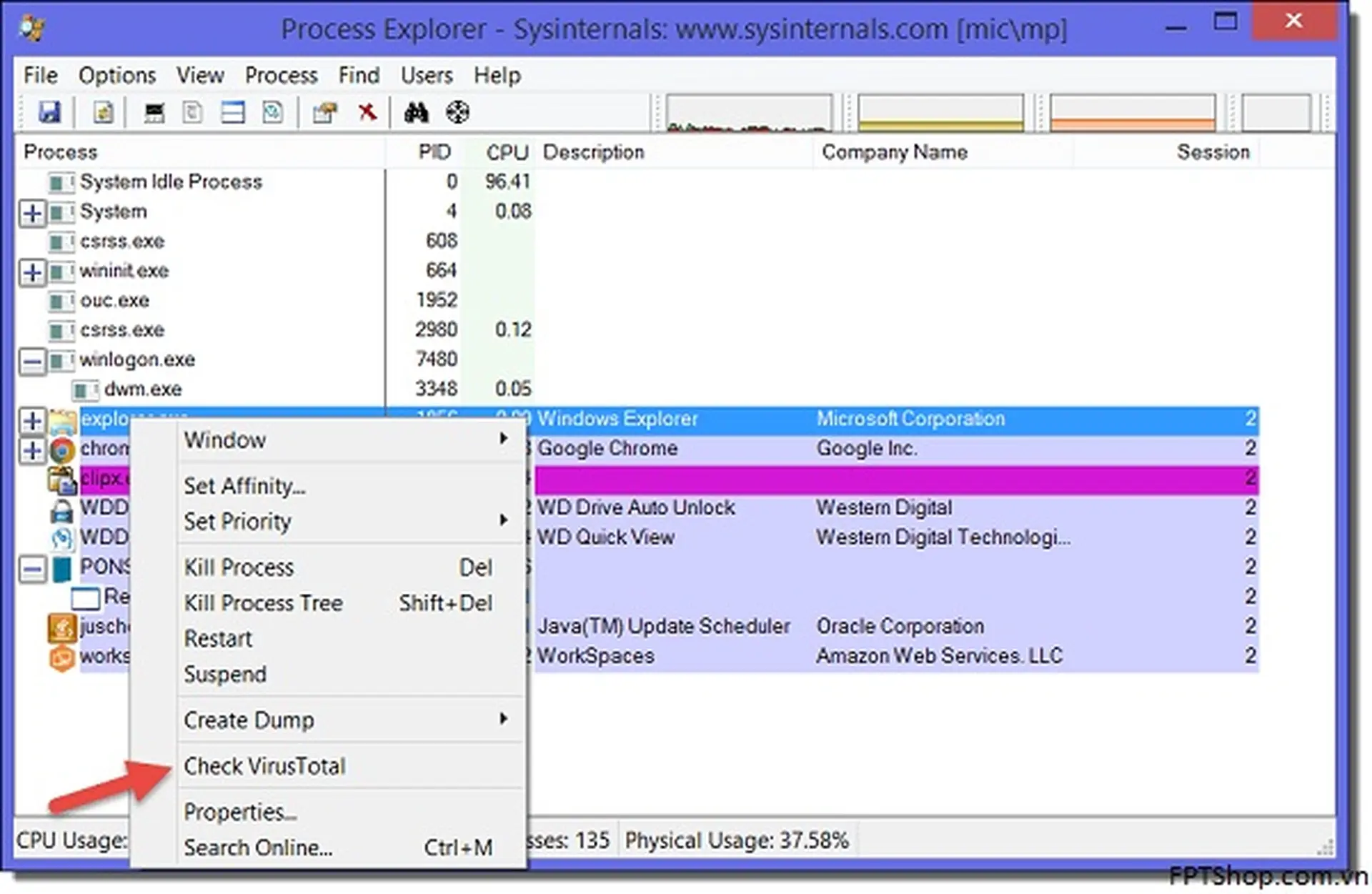This screenshot has width=1372, height=894.
Task: Click the Kill Process red X toolbar icon
Action: [367, 112]
